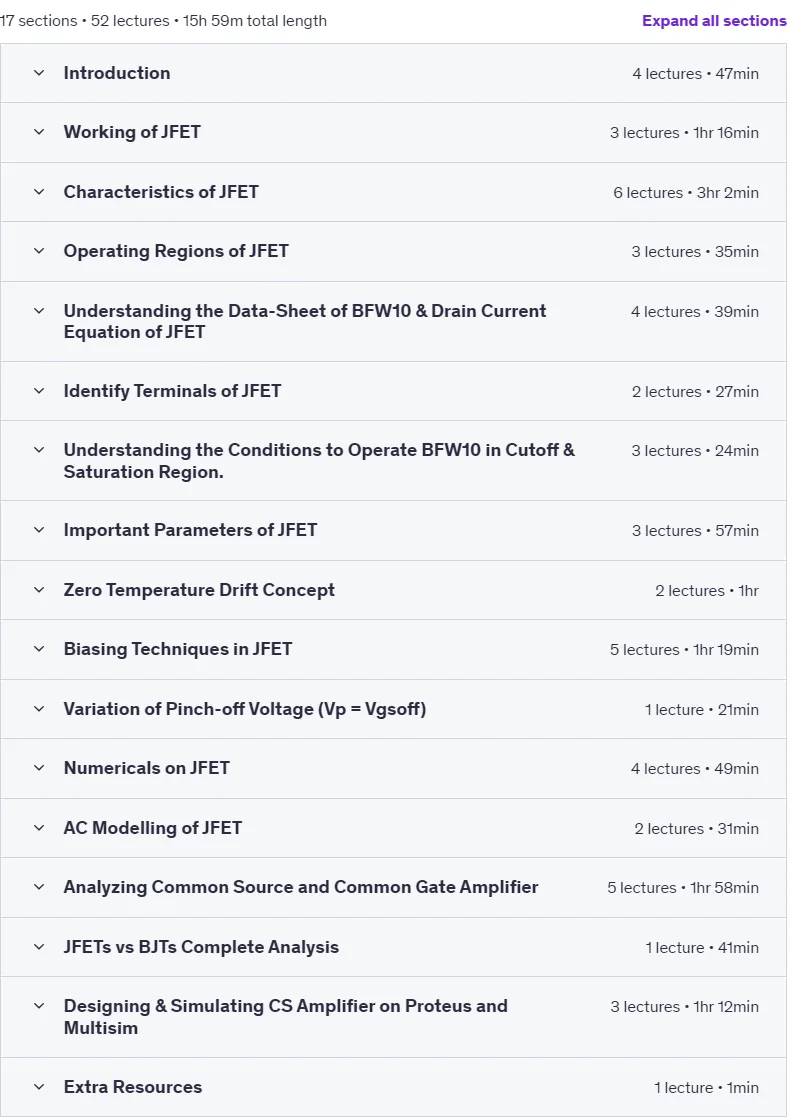Expand Important Parameters of JFET chevron
The image size is (790, 1117).
39,530
